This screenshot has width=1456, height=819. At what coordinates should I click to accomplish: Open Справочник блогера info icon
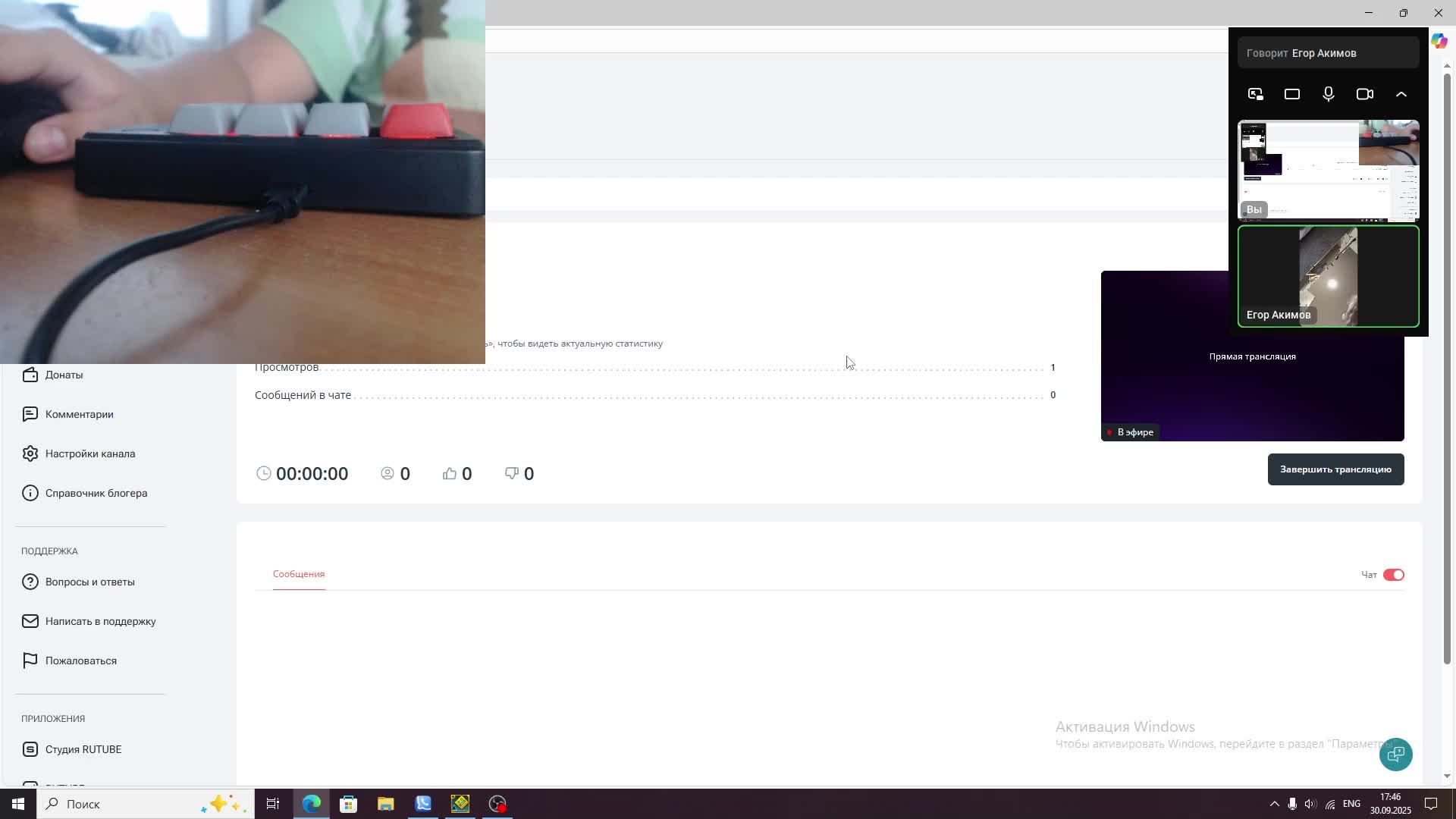click(x=30, y=493)
